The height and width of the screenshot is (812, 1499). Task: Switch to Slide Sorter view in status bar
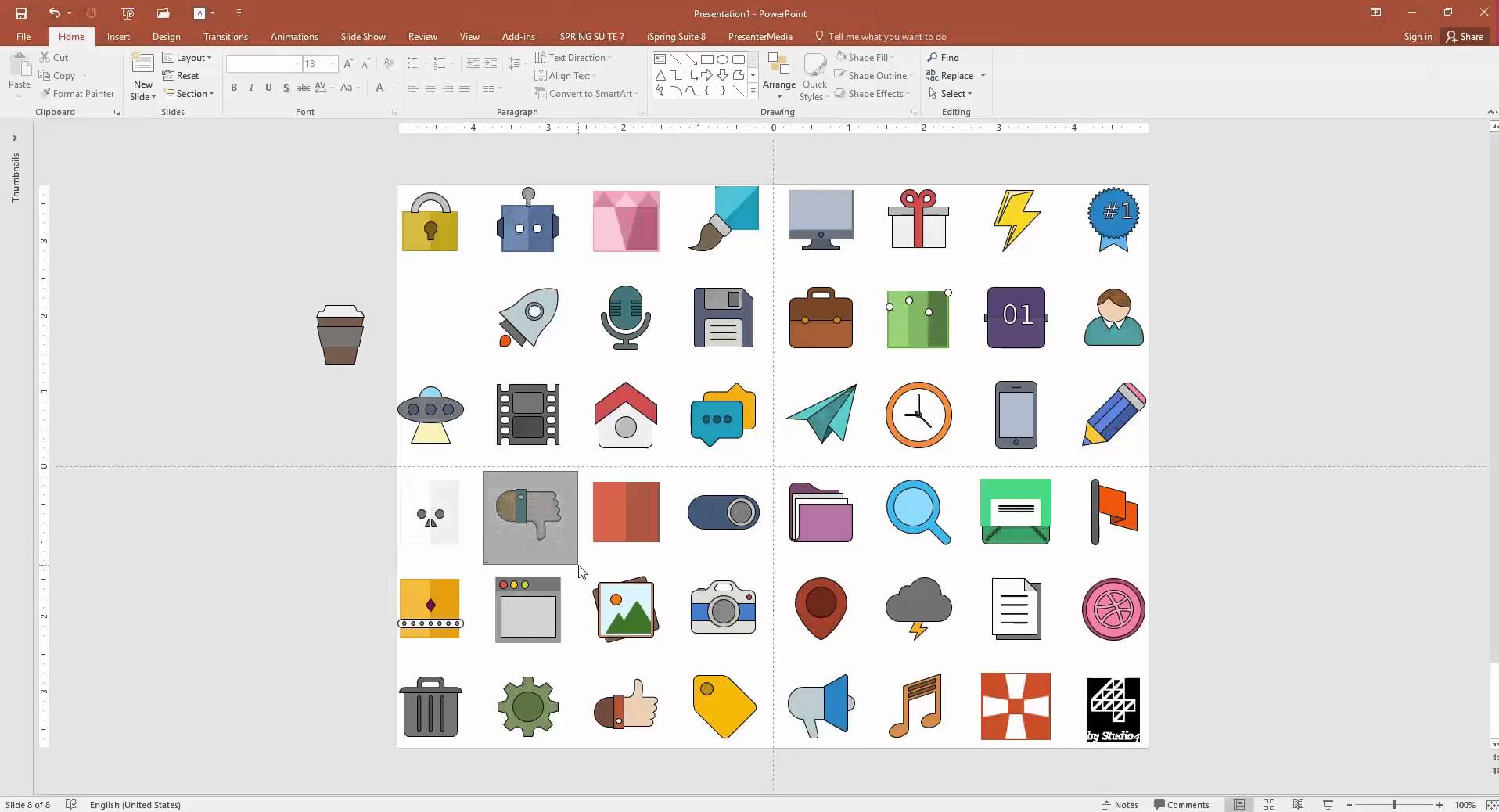[1269, 804]
